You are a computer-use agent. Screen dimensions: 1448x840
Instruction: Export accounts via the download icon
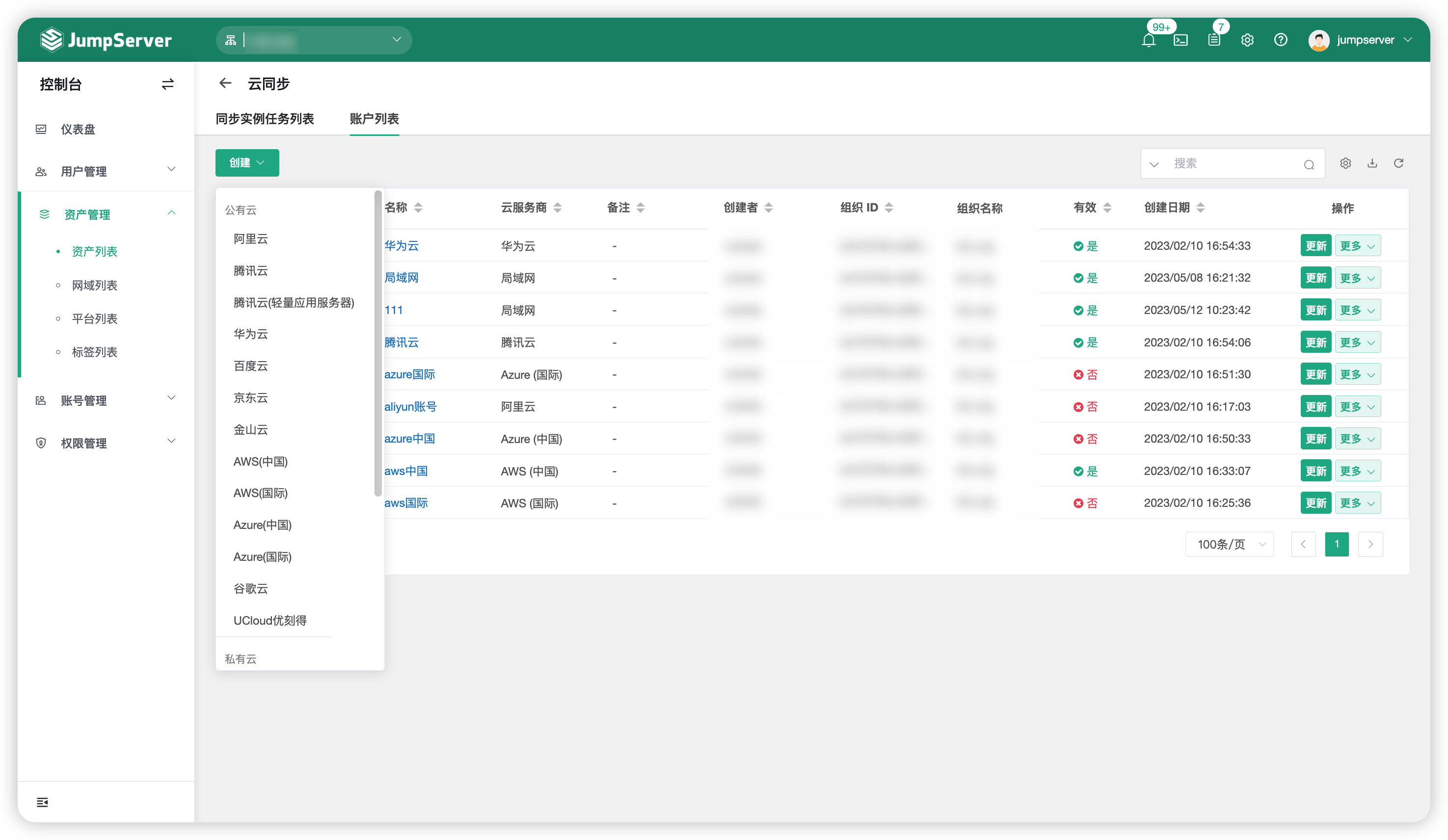[x=1372, y=163]
